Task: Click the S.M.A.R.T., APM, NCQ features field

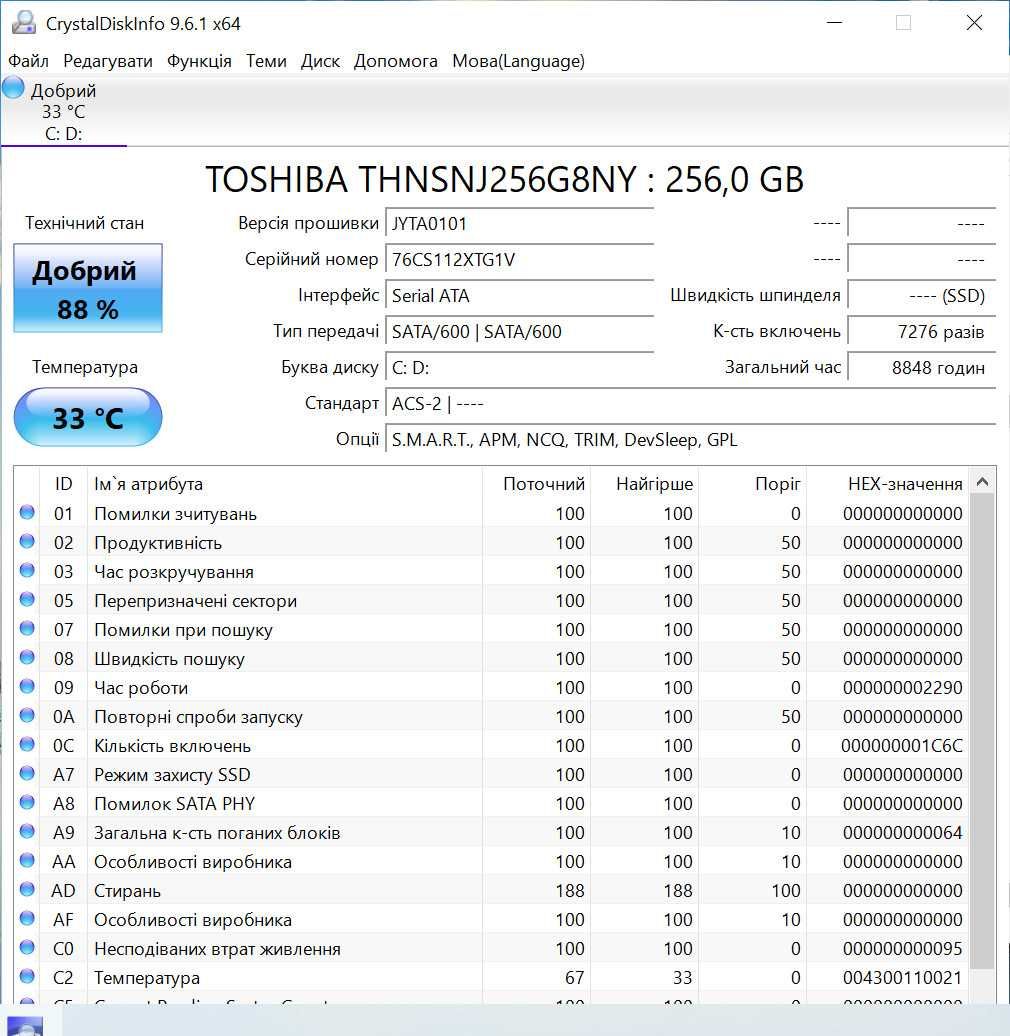Action: point(691,439)
